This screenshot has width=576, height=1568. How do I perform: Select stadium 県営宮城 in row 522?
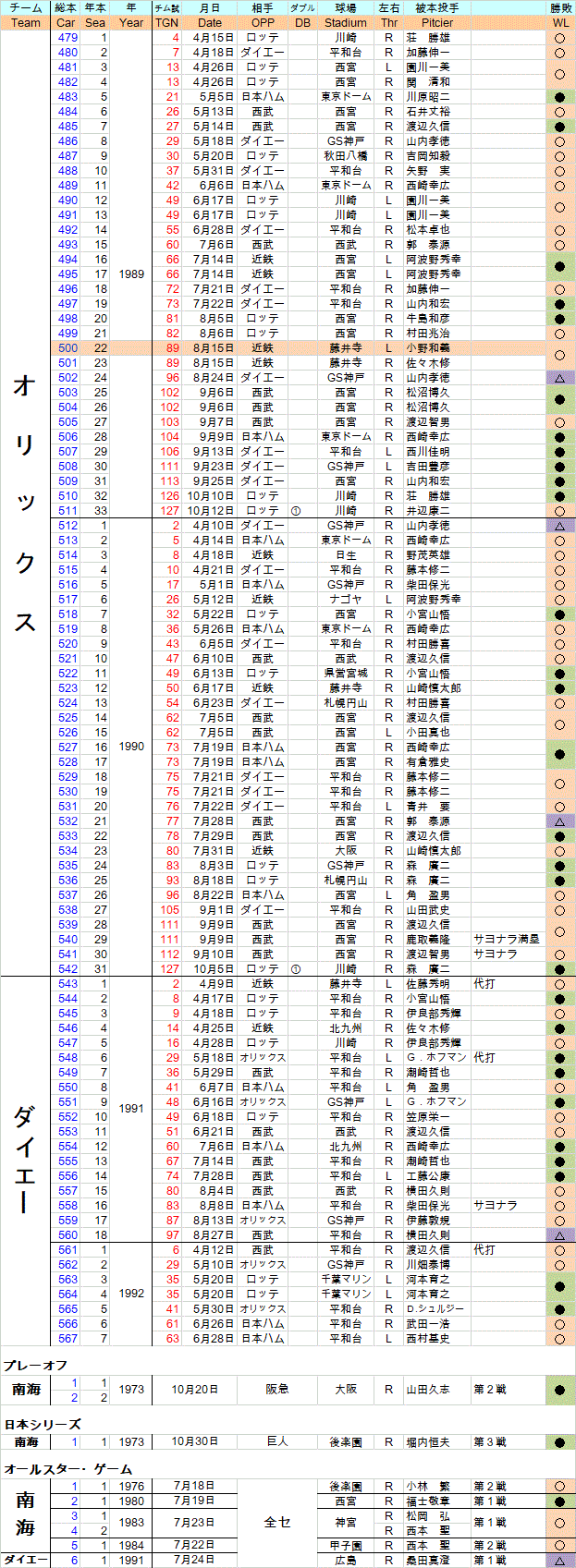point(346,674)
